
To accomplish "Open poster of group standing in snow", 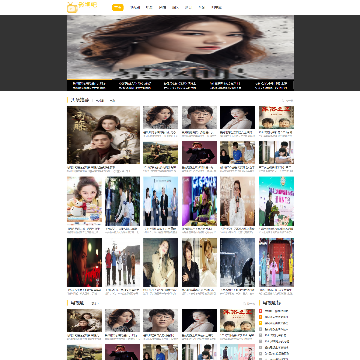I will [122, 262].
